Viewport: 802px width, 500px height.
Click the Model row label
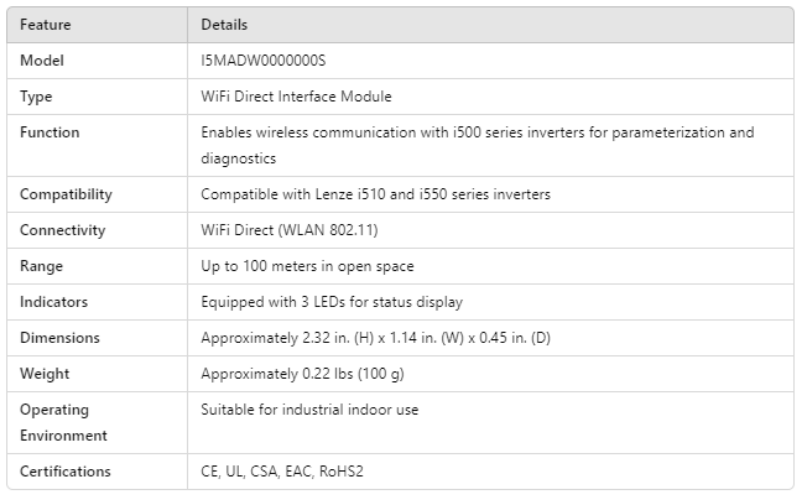[42, 60]
